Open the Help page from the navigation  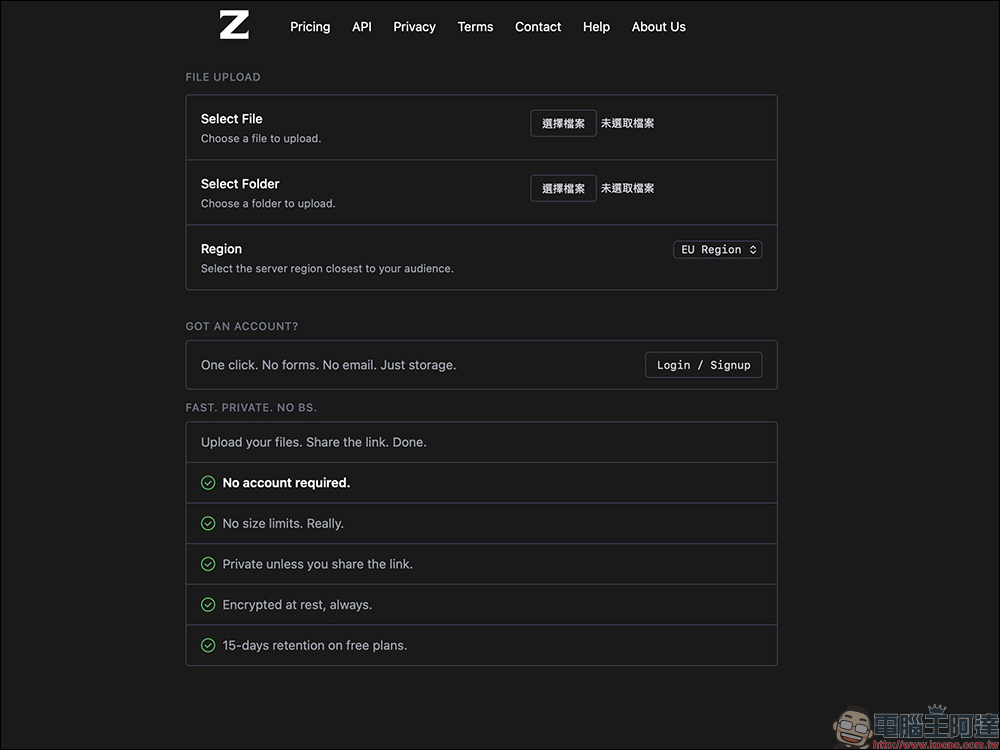tap(596, 27)
